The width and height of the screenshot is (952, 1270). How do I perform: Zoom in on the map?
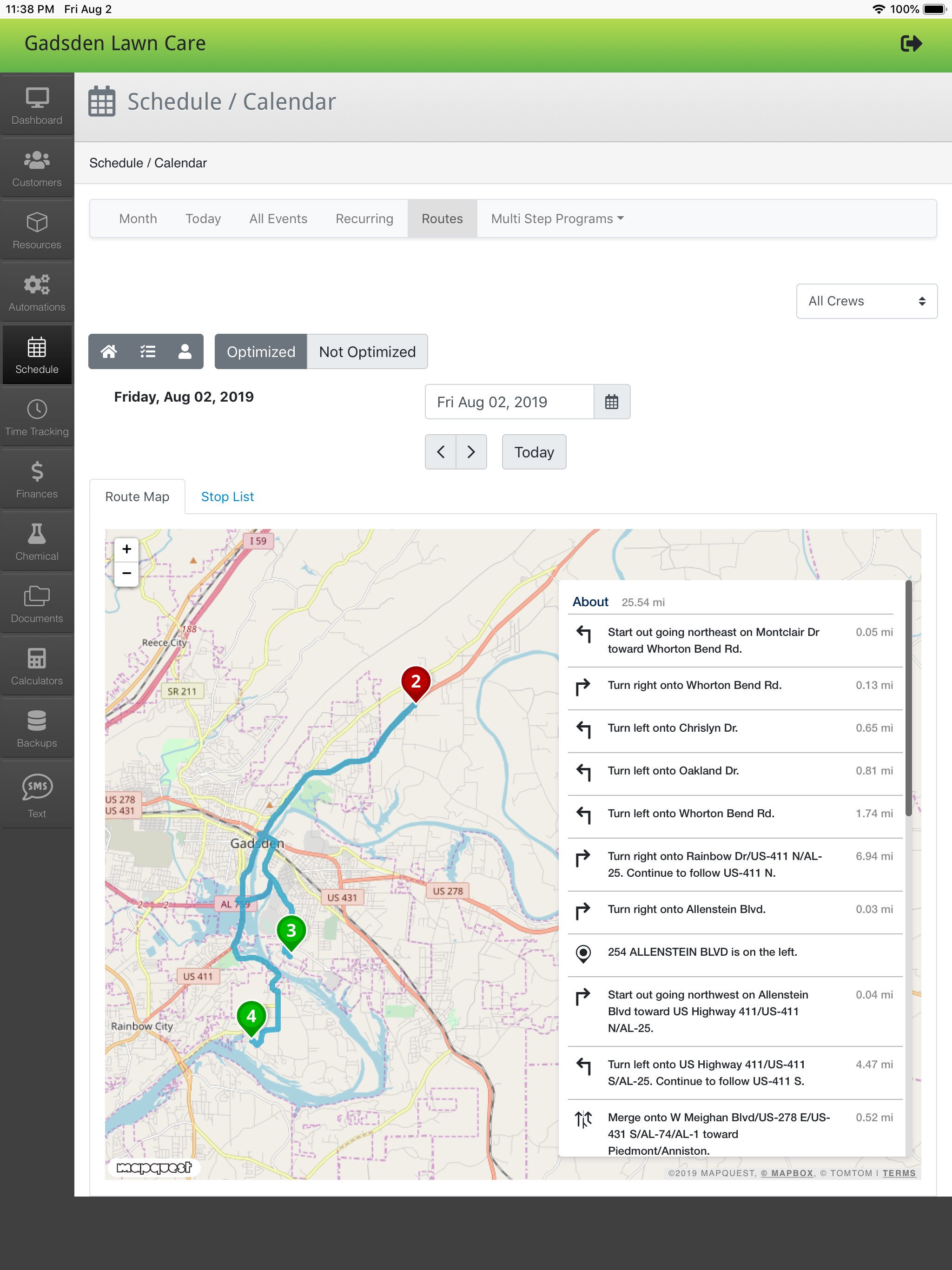coord(127,549)
